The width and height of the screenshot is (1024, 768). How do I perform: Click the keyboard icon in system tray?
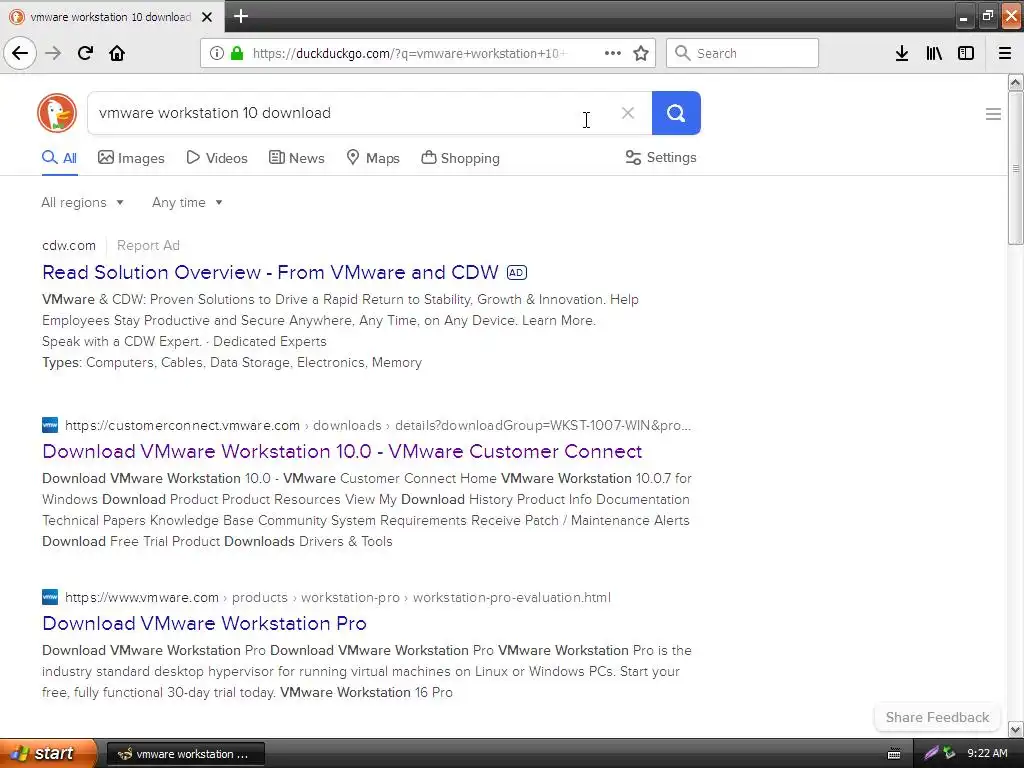coord(894,754)
